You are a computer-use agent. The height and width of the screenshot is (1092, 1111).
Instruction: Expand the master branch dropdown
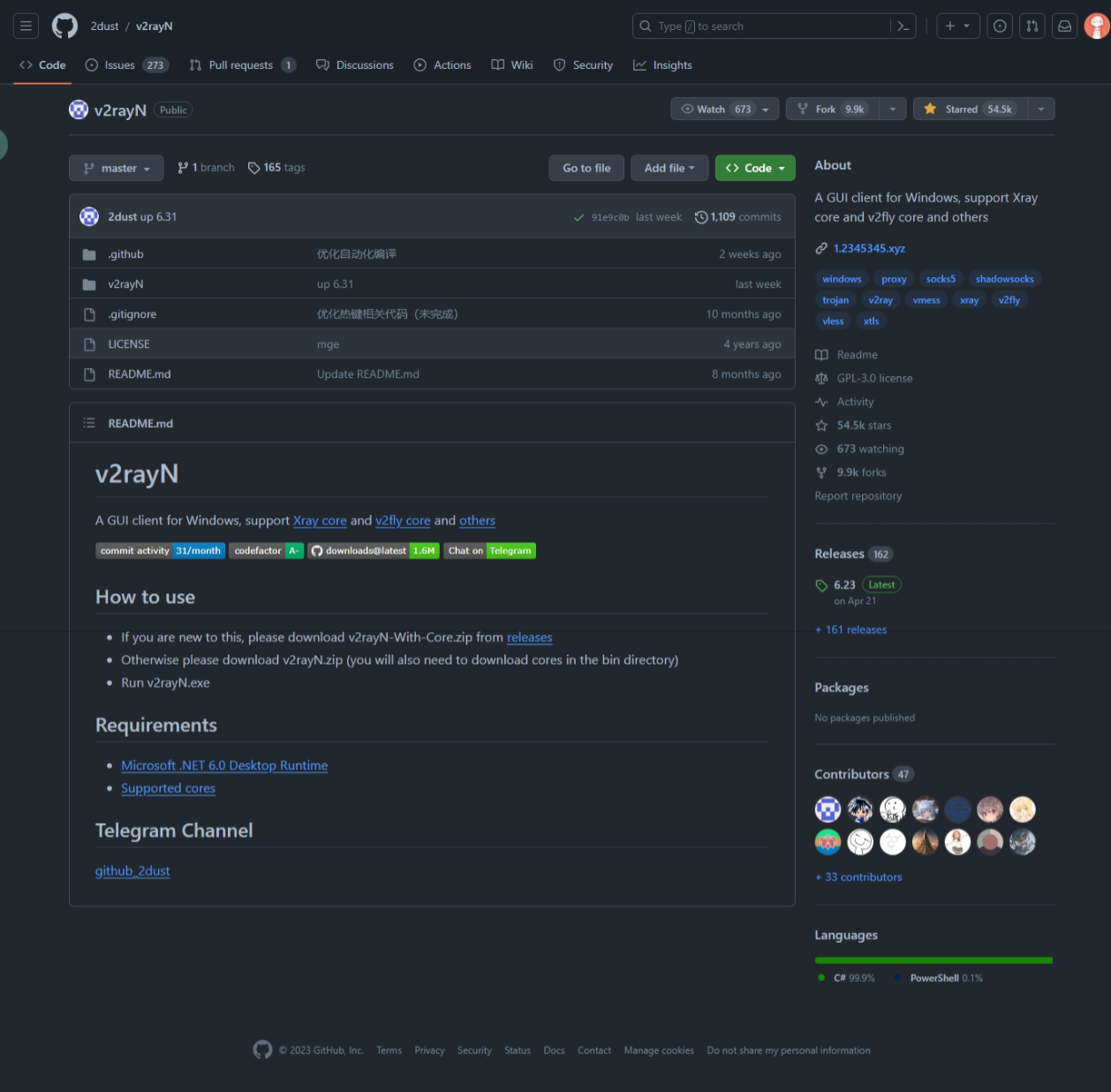point(117,168)
